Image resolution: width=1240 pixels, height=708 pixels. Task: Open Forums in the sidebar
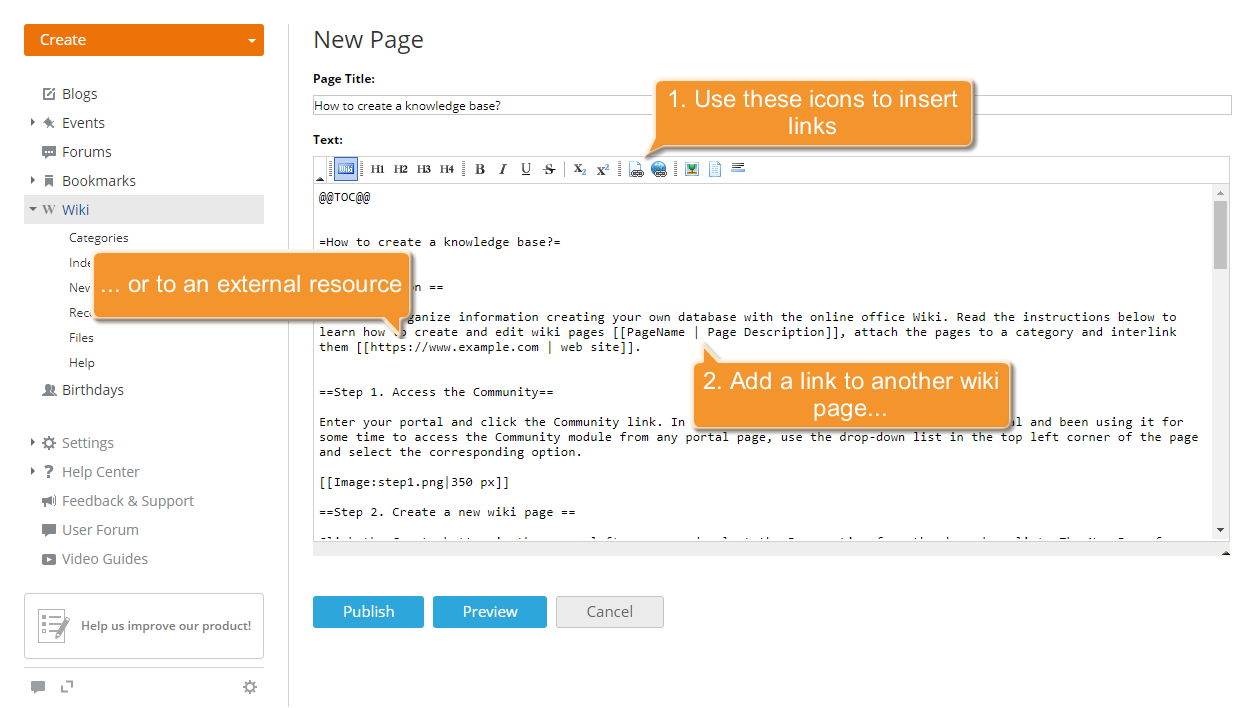coord(87,152)
